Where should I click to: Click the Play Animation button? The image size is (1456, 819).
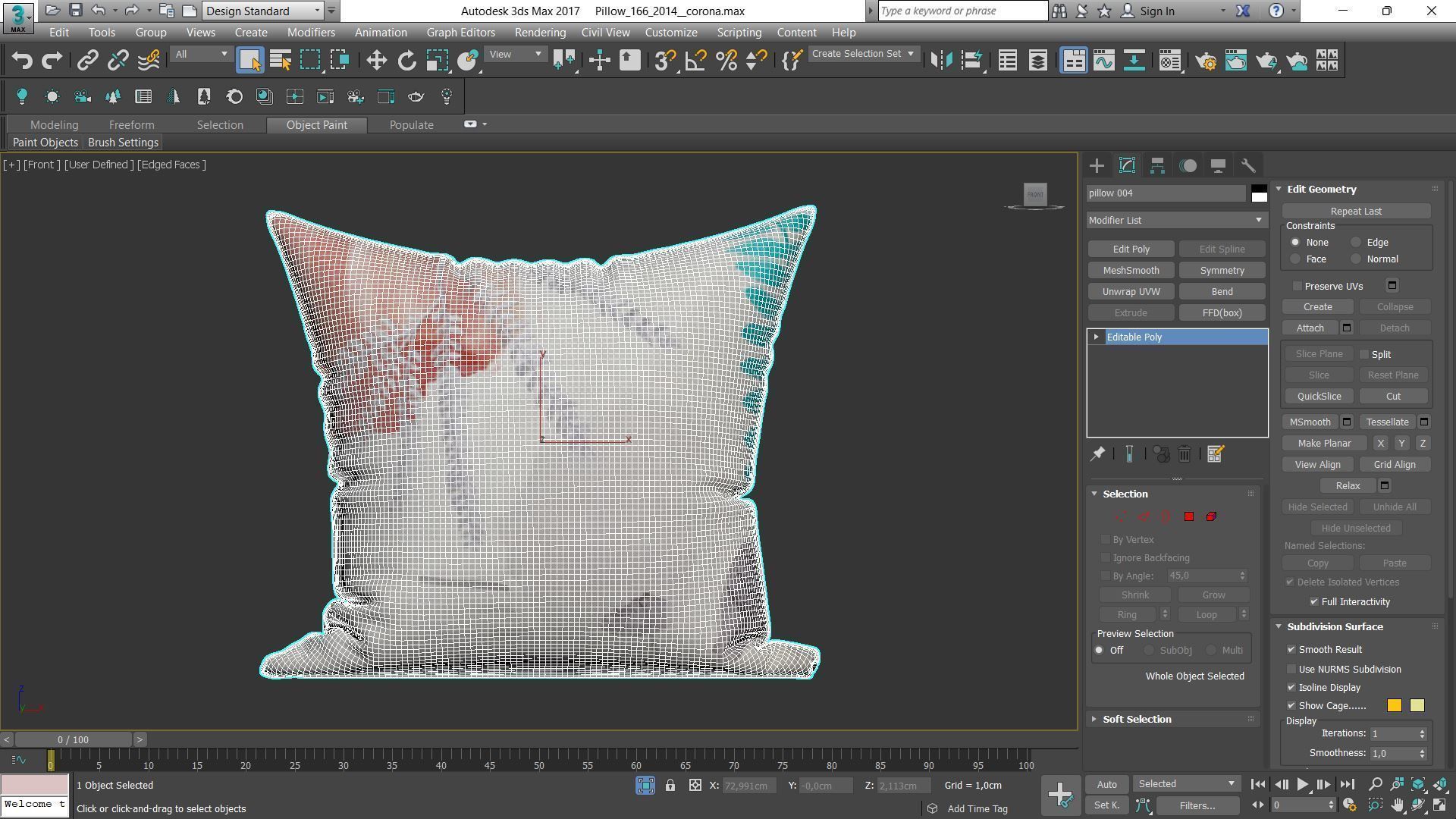(1302, 785)
